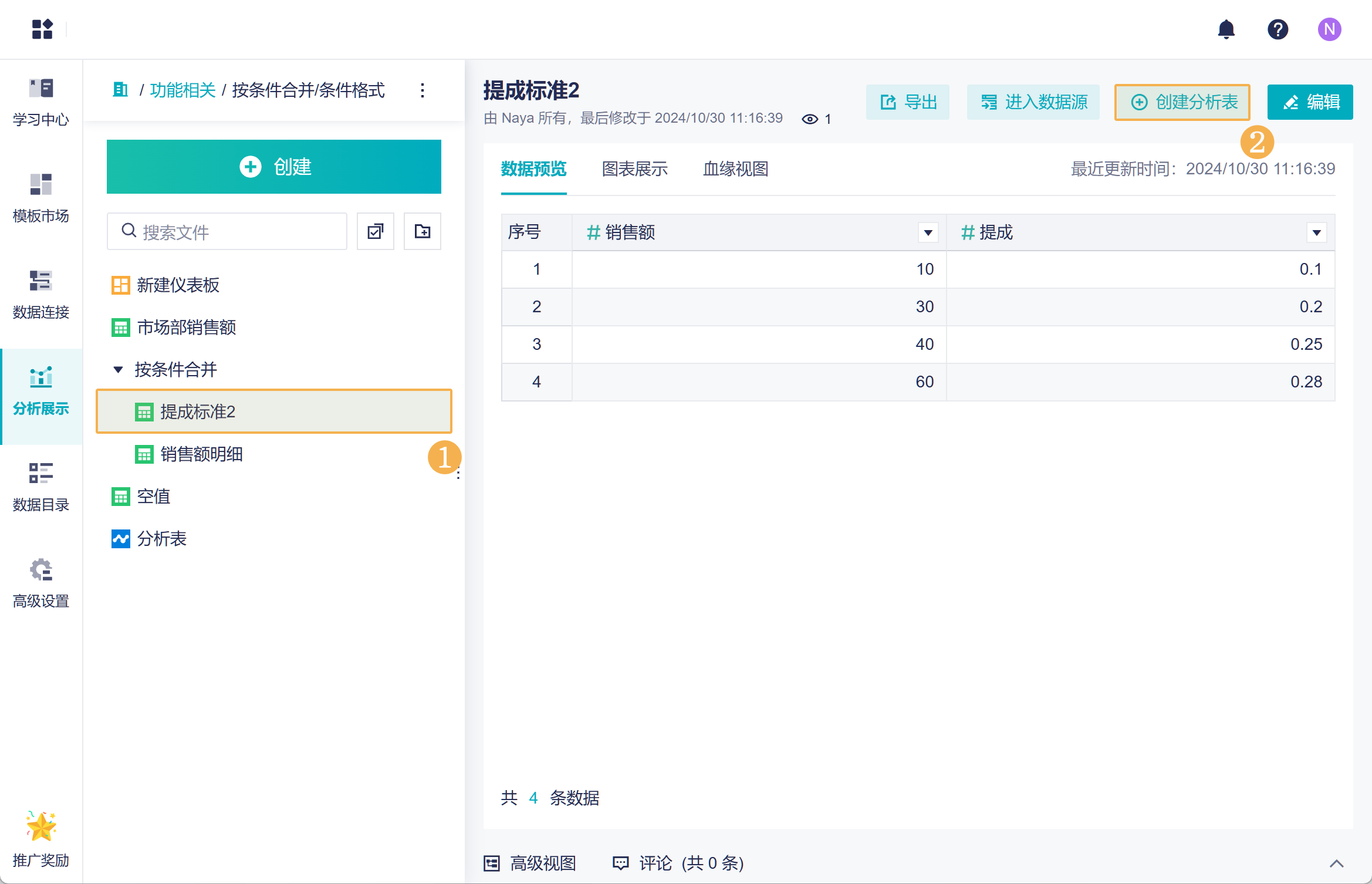Expand bottom panel chevron arrow

(1336, 863)
